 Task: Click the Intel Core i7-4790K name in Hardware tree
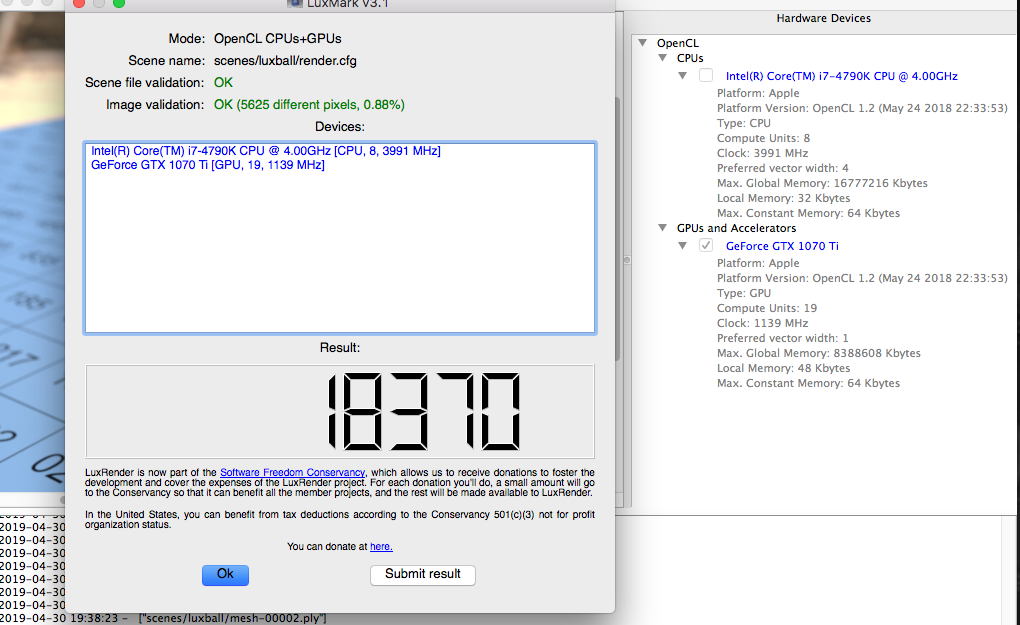pyautogui.click(x=841, y=76)
